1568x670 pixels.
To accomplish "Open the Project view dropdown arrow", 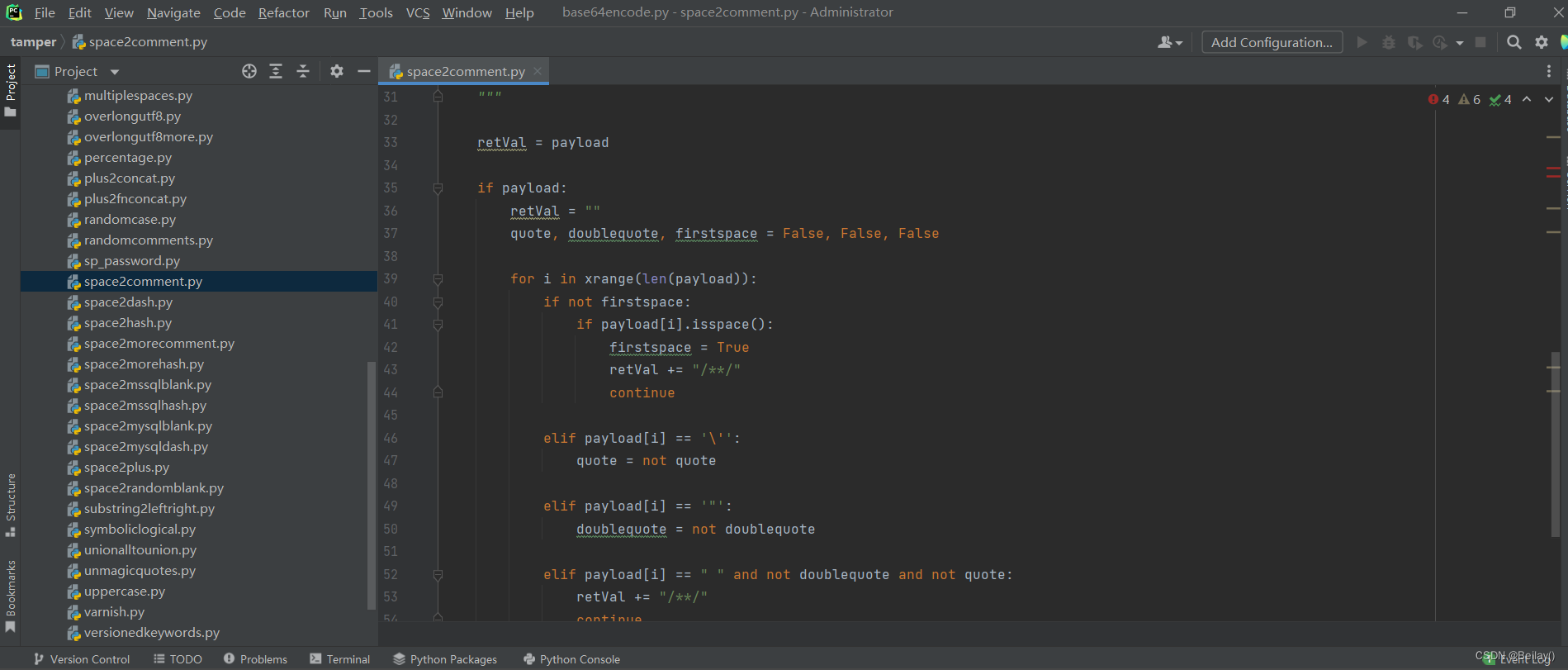I will click(115, 72).
